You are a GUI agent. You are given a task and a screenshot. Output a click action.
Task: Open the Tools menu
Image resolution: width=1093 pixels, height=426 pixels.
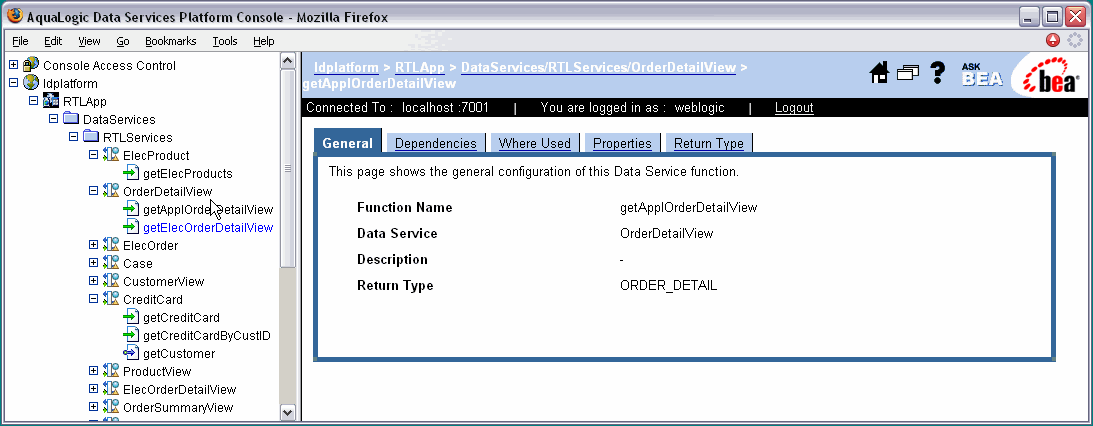tap(225, 41)
